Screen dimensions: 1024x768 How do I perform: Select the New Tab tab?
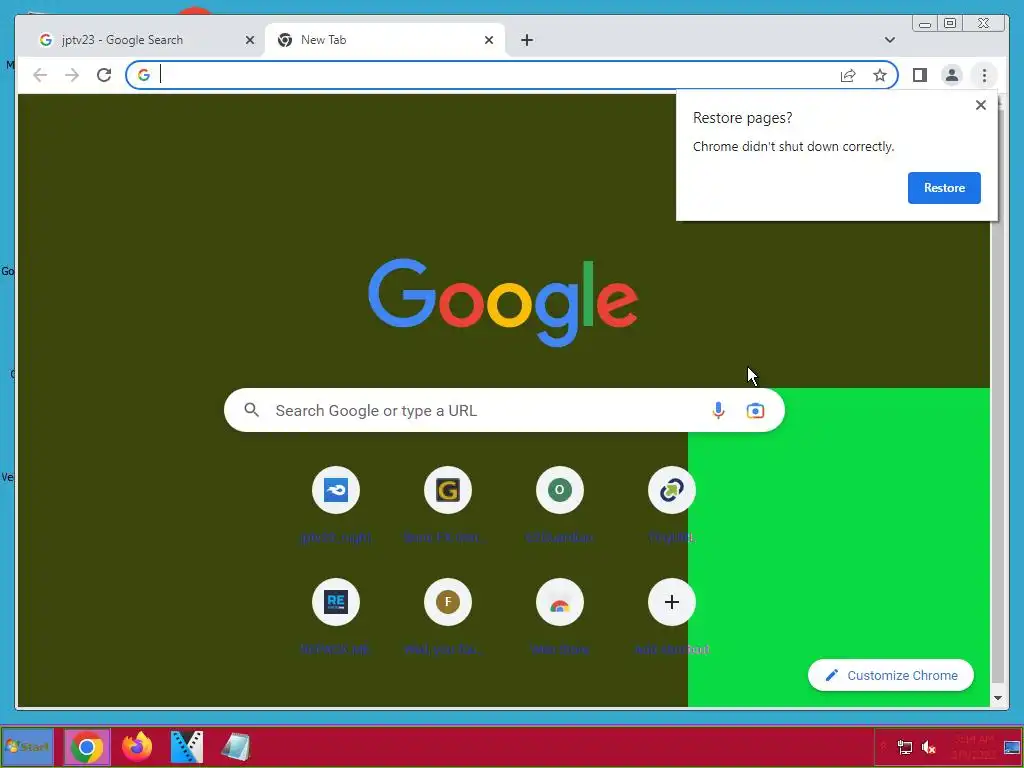coord(385,40)
